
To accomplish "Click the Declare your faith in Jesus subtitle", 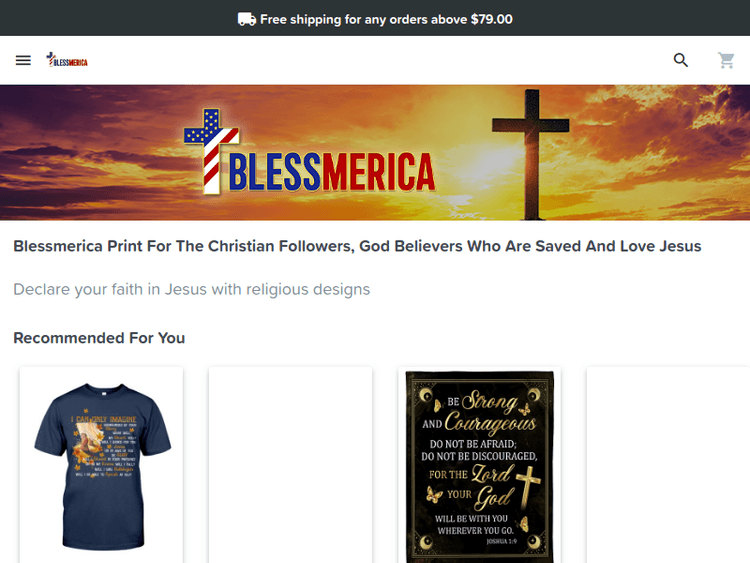I will 191,289.
